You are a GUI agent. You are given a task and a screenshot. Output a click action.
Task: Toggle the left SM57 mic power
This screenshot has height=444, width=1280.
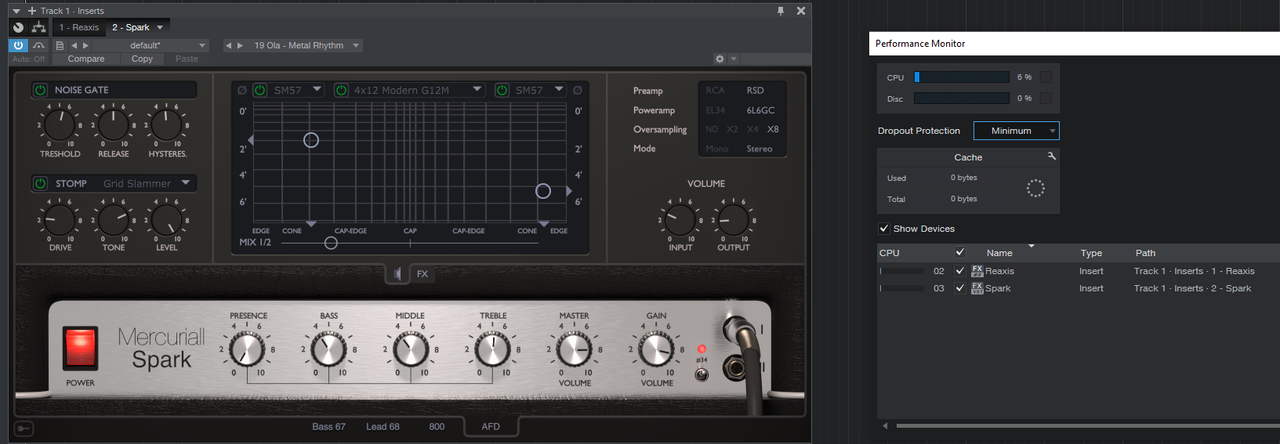coord(260,90)
